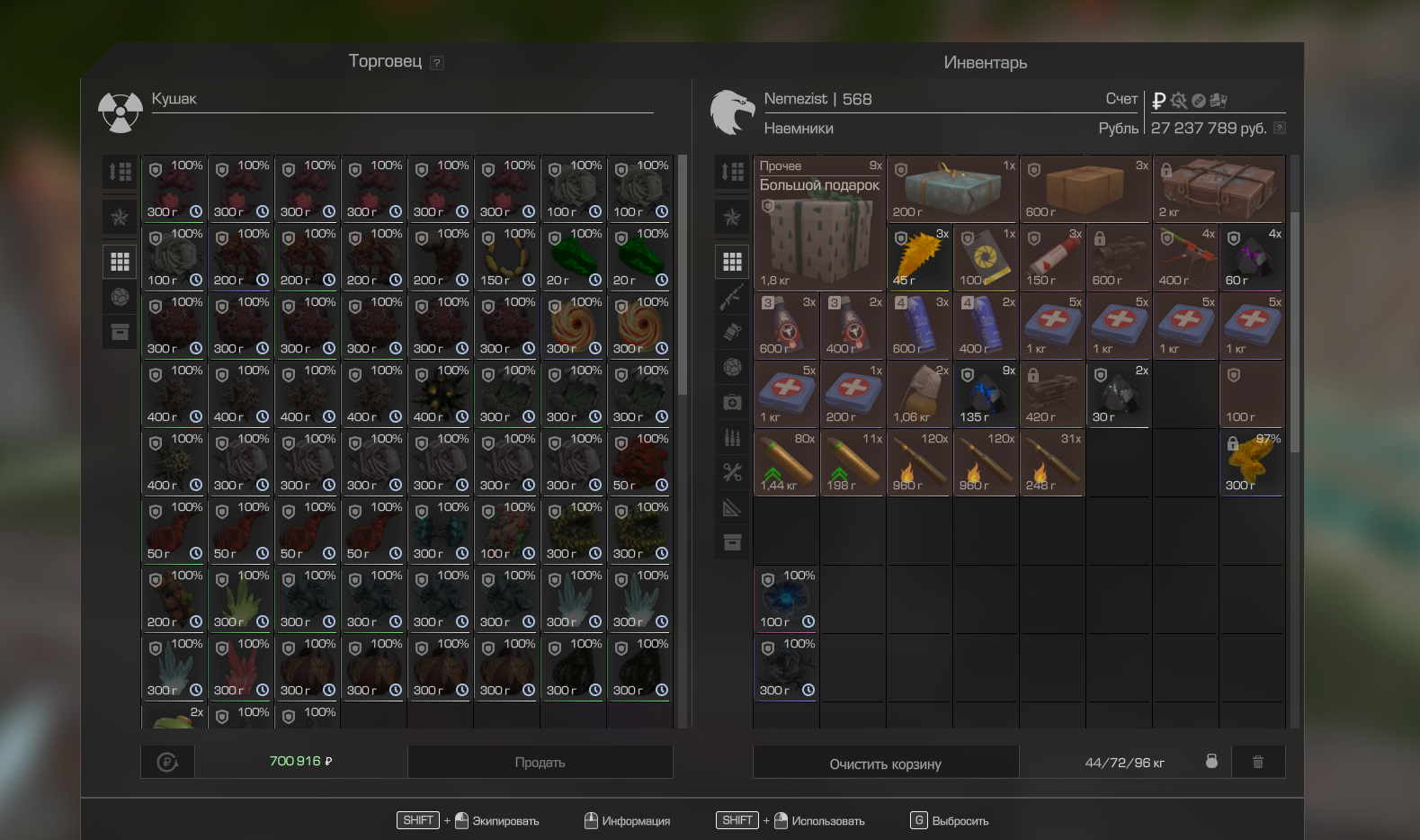Viewport: 1420px width, 840px height.
Task: Select the black crystal 2x 30 г
Action: pos(1120,394)
